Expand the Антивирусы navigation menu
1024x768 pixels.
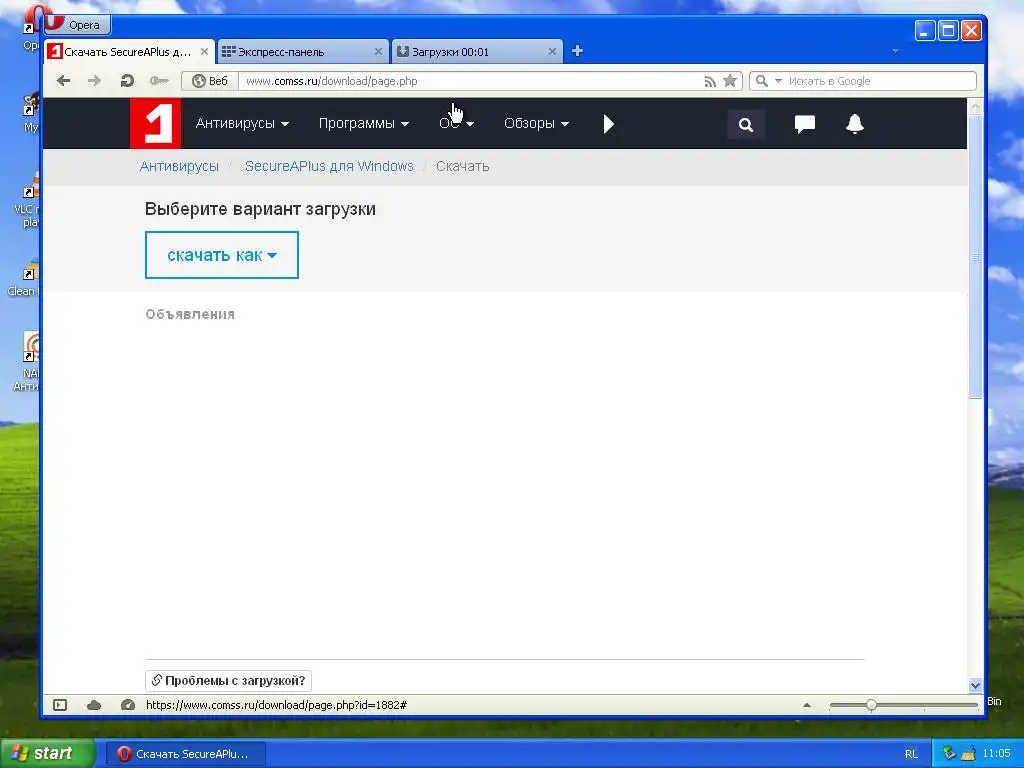coord(242,123)
